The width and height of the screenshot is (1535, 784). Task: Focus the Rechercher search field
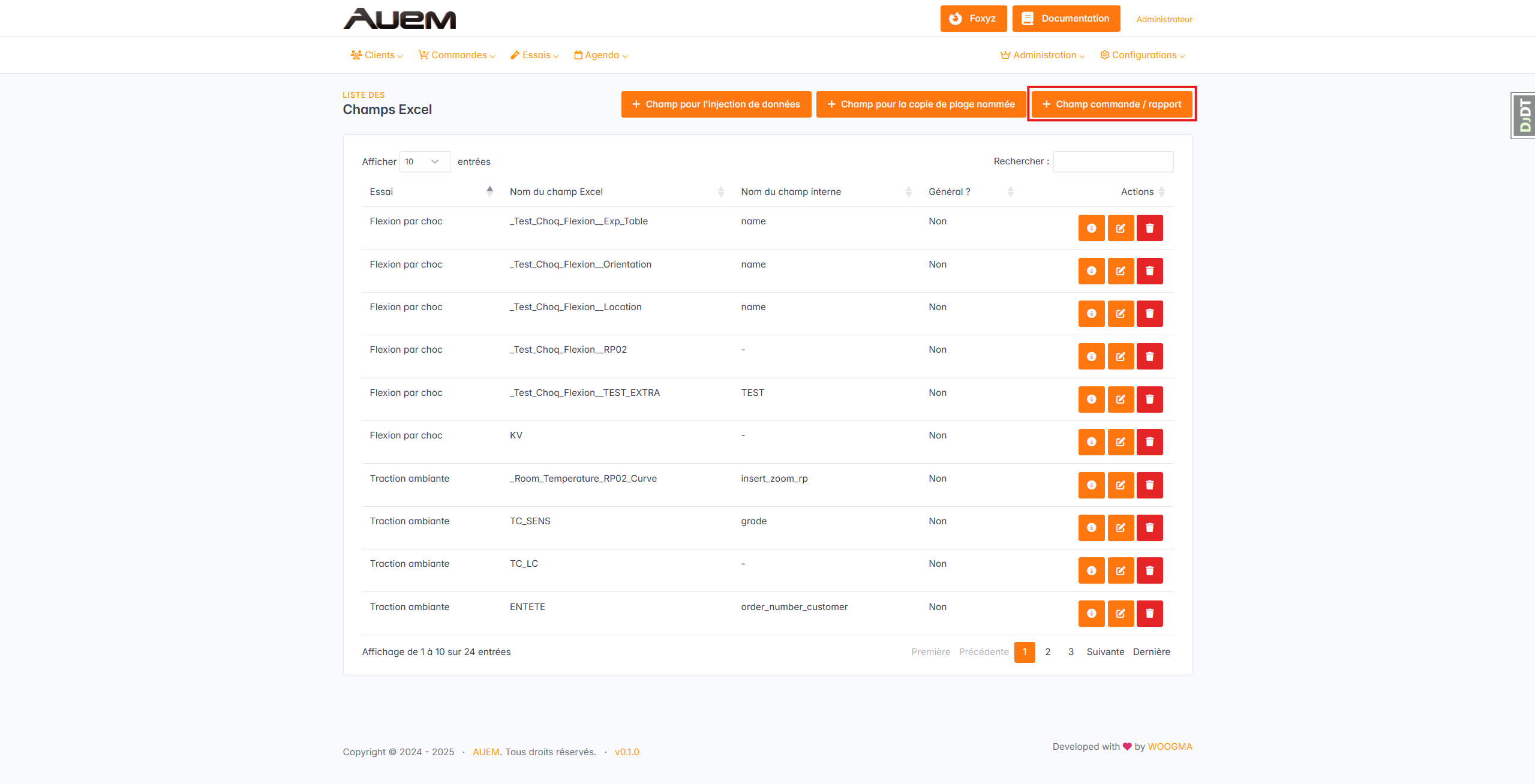(1113, 162)
